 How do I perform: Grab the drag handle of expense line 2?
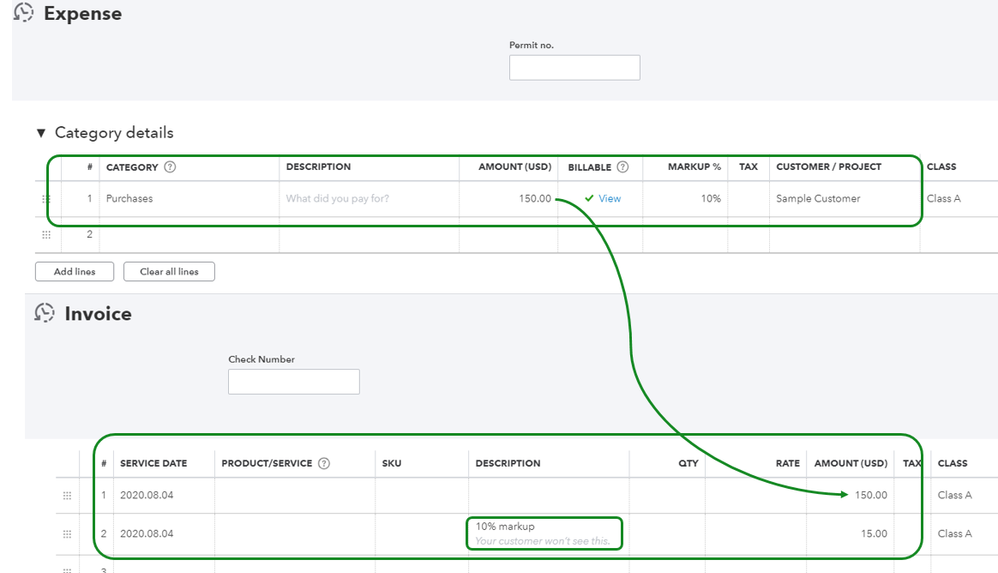46,234
